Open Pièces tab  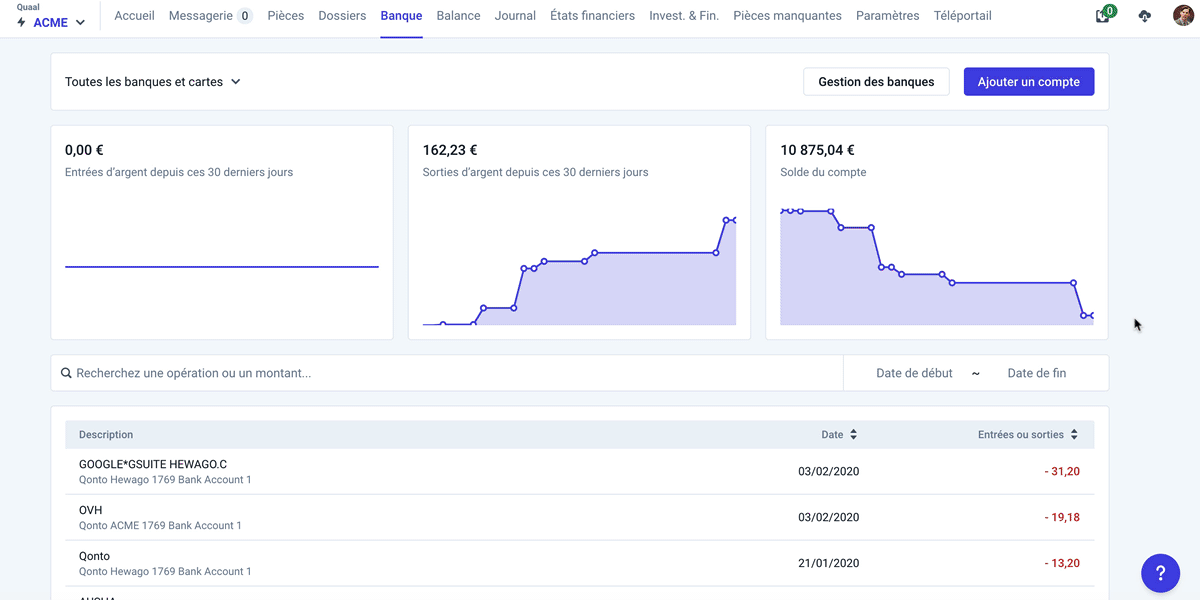(x=286, y=16)
